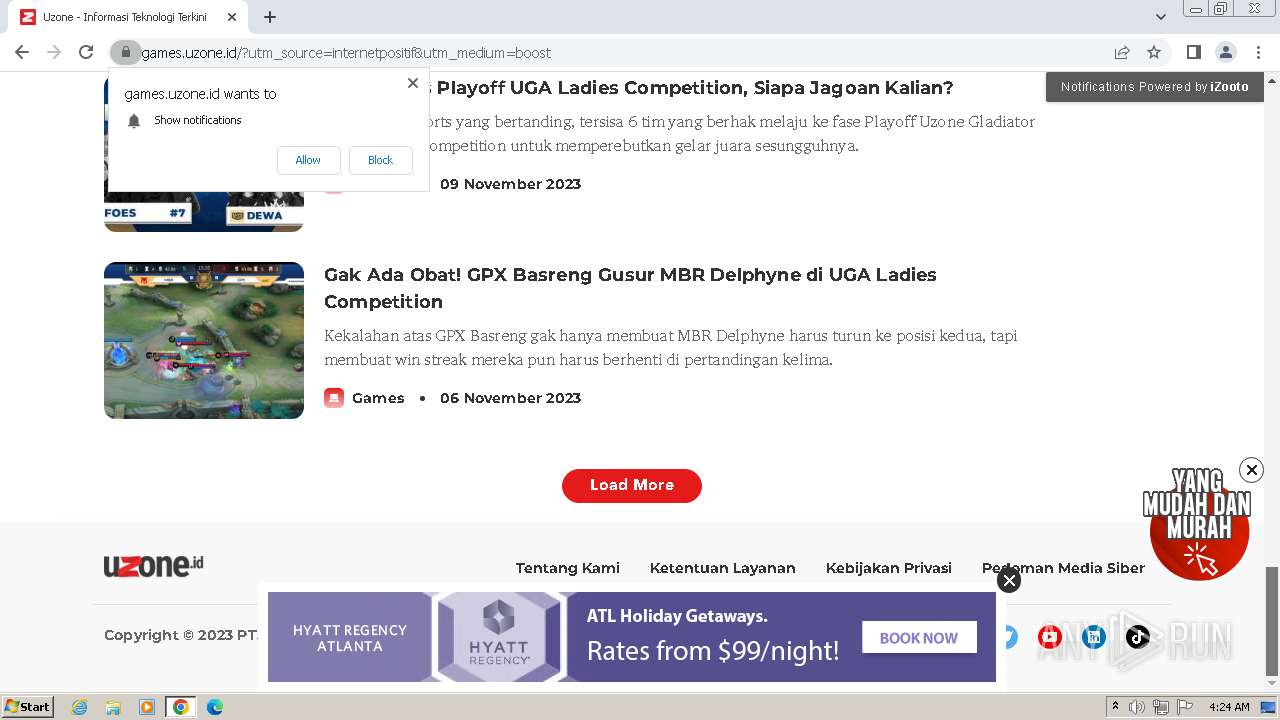Open the Kebijakan Privasi footer link
Viewport: 1280px width, 720px height.
[x=889, y=568]
